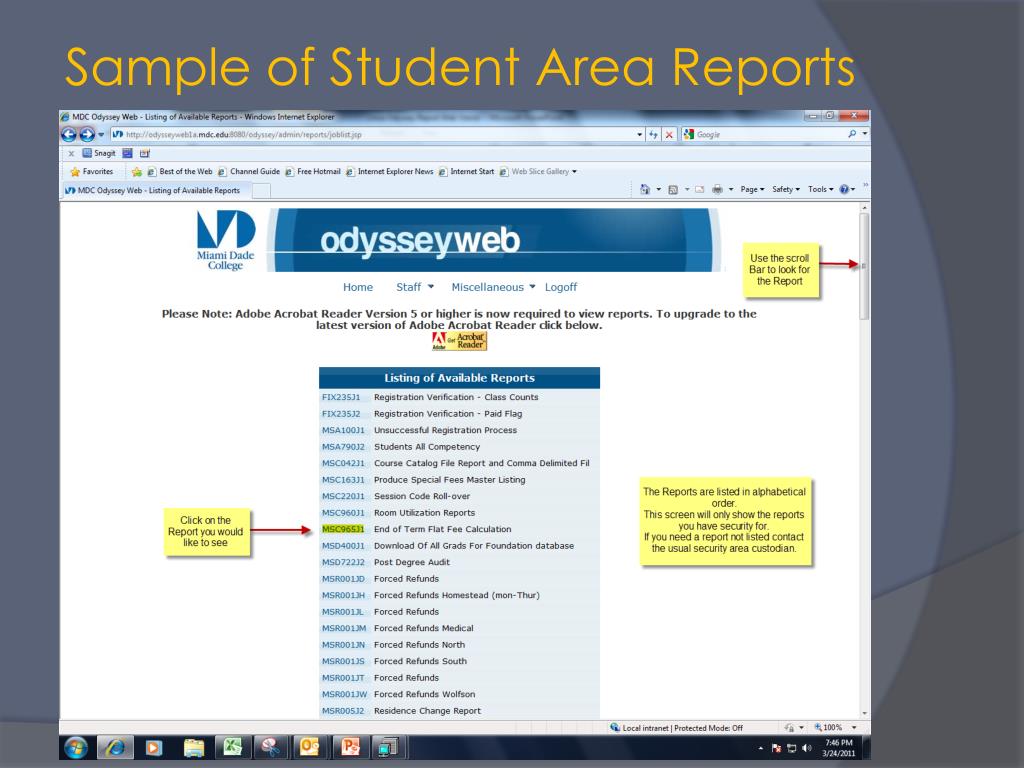Viewport: 1024px width, 768px height.
Task: Open PowerPoint from the taskbar
Action: click(x=349, y=747)
